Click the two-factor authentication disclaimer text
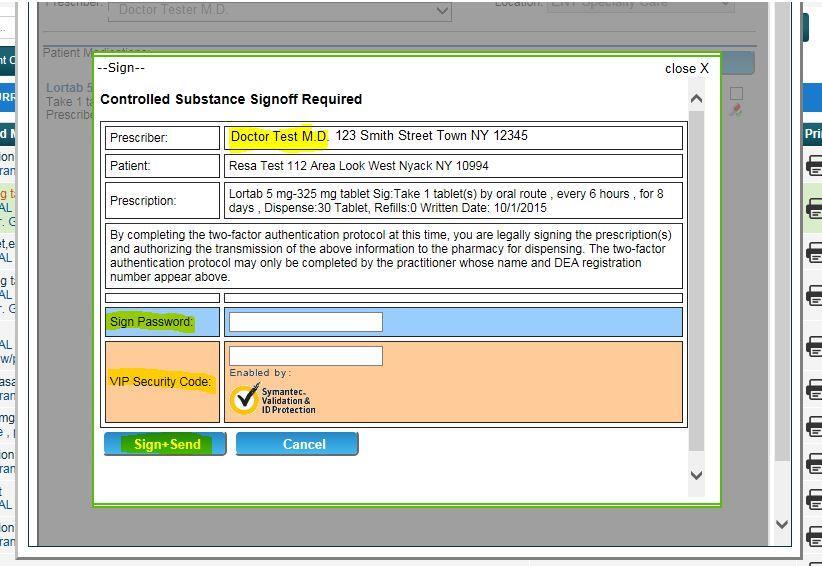The height and width of the screenshot is (566, 822). tap(391, 256)
